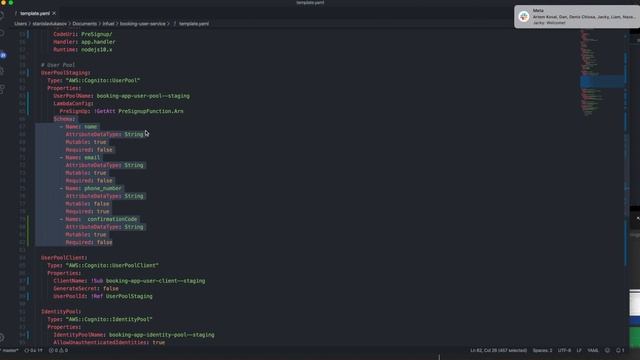This screenshot has width=640, height=360.
Task: Click 'Type: "AWS::Cognito::UserPoolClient"' line
Action: (x=103, y=265)
